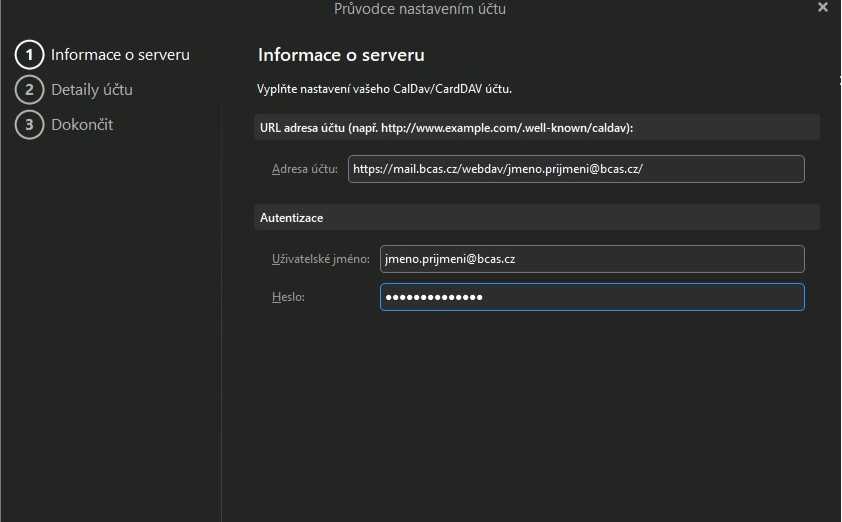Click the "Uživatelské jméno:" field label

[320, 259]
